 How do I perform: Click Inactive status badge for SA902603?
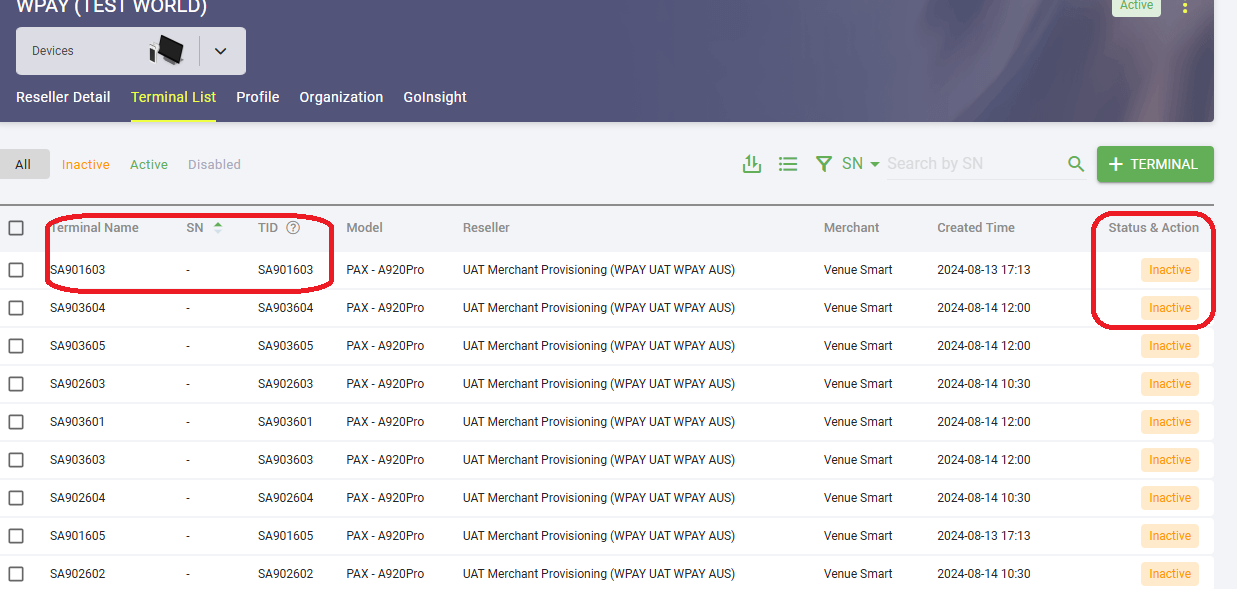coord(1170,384)
